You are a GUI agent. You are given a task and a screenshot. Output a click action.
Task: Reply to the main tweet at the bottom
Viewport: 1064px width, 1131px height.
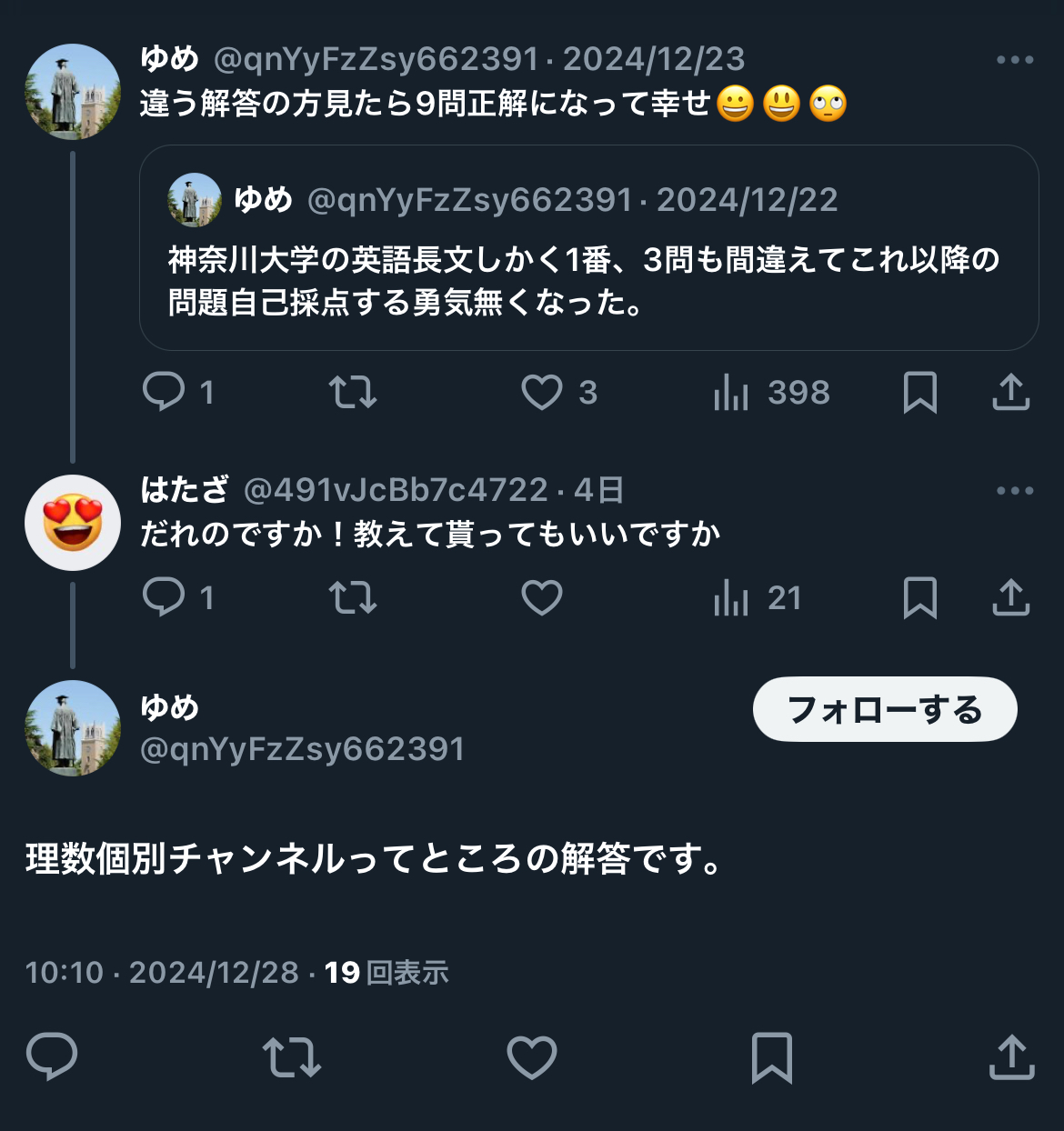click(x=52, y=1056)
